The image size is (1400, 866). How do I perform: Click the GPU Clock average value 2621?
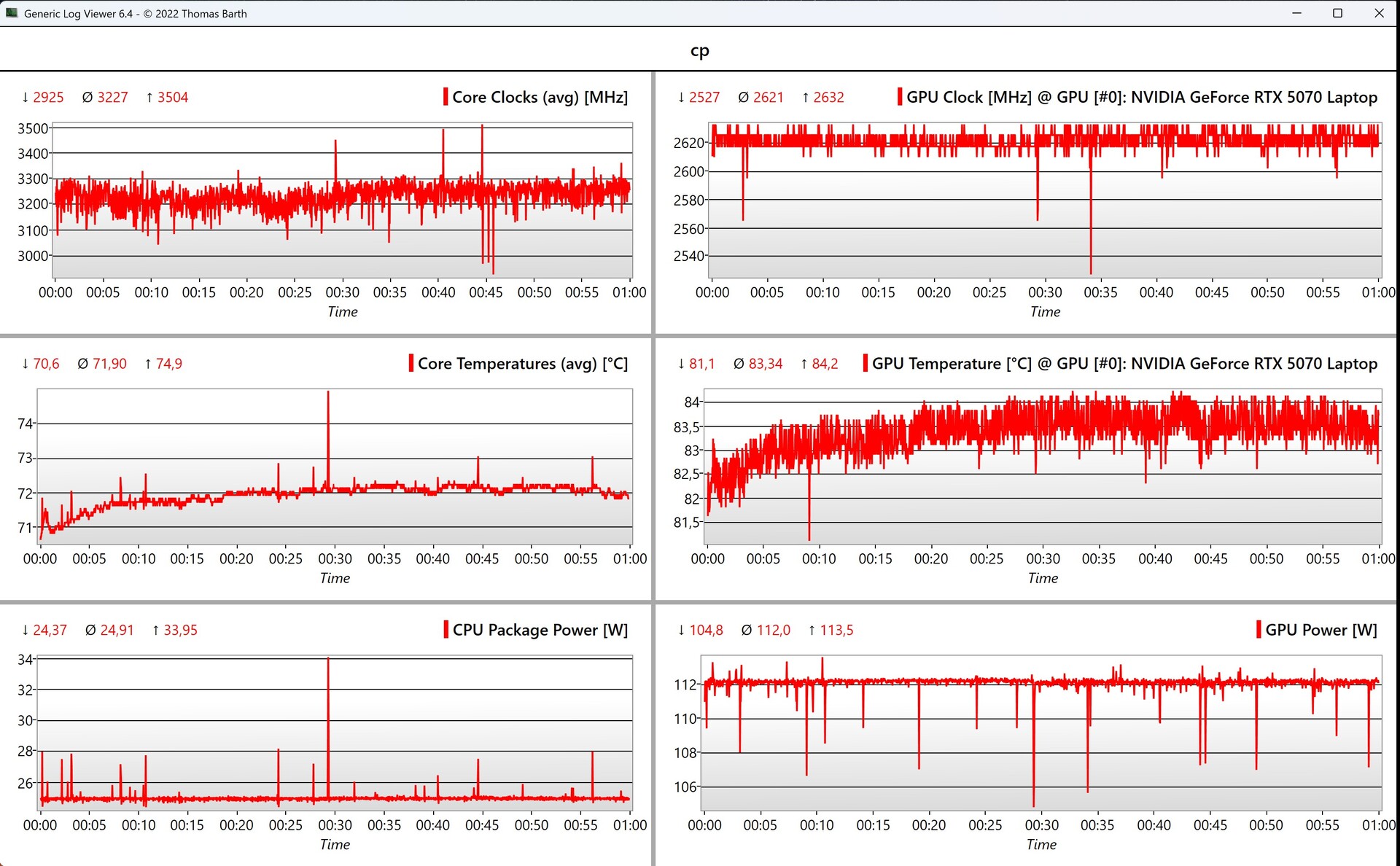point(768,97)
